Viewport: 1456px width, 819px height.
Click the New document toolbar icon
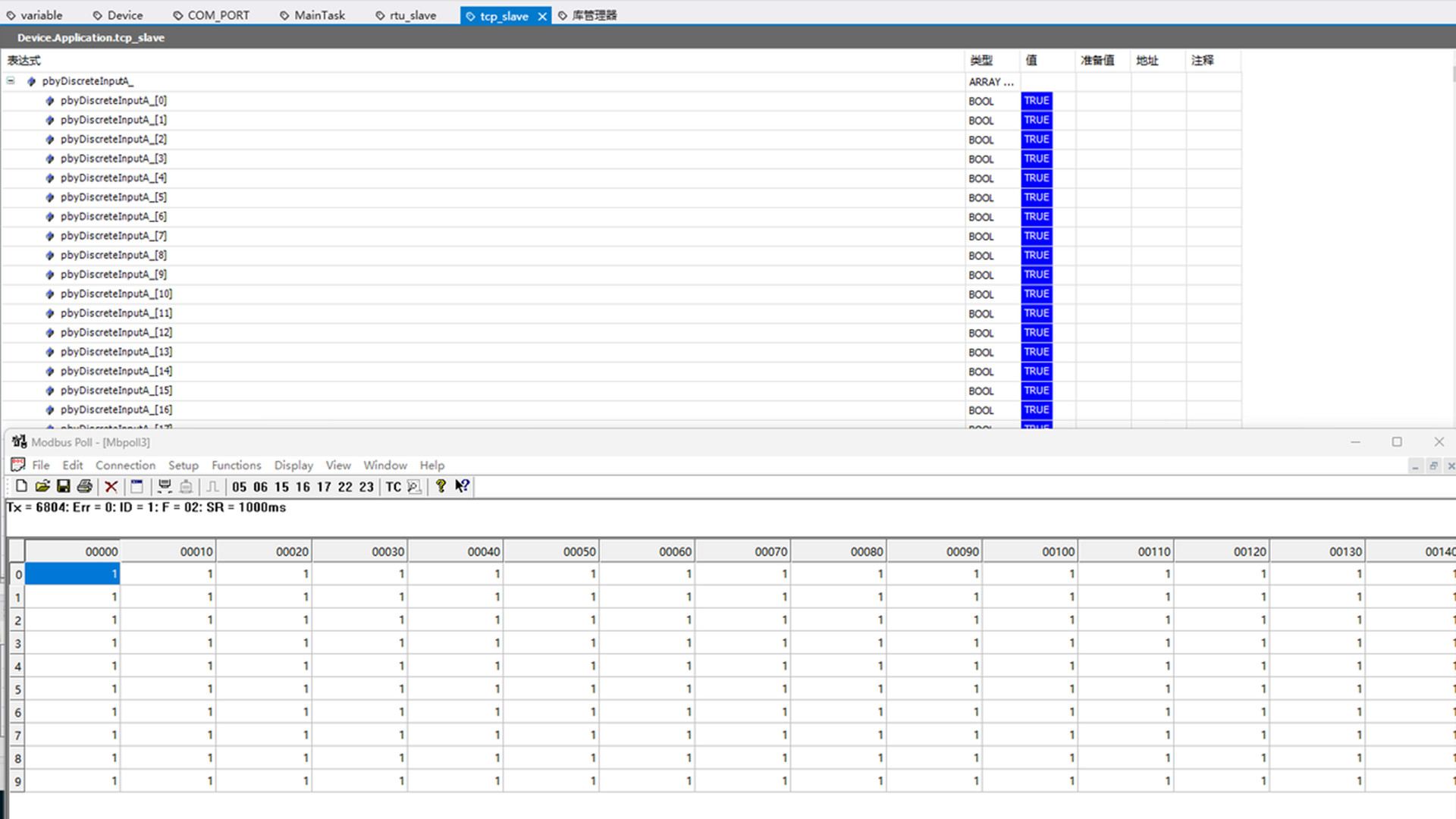pos(21,486)
